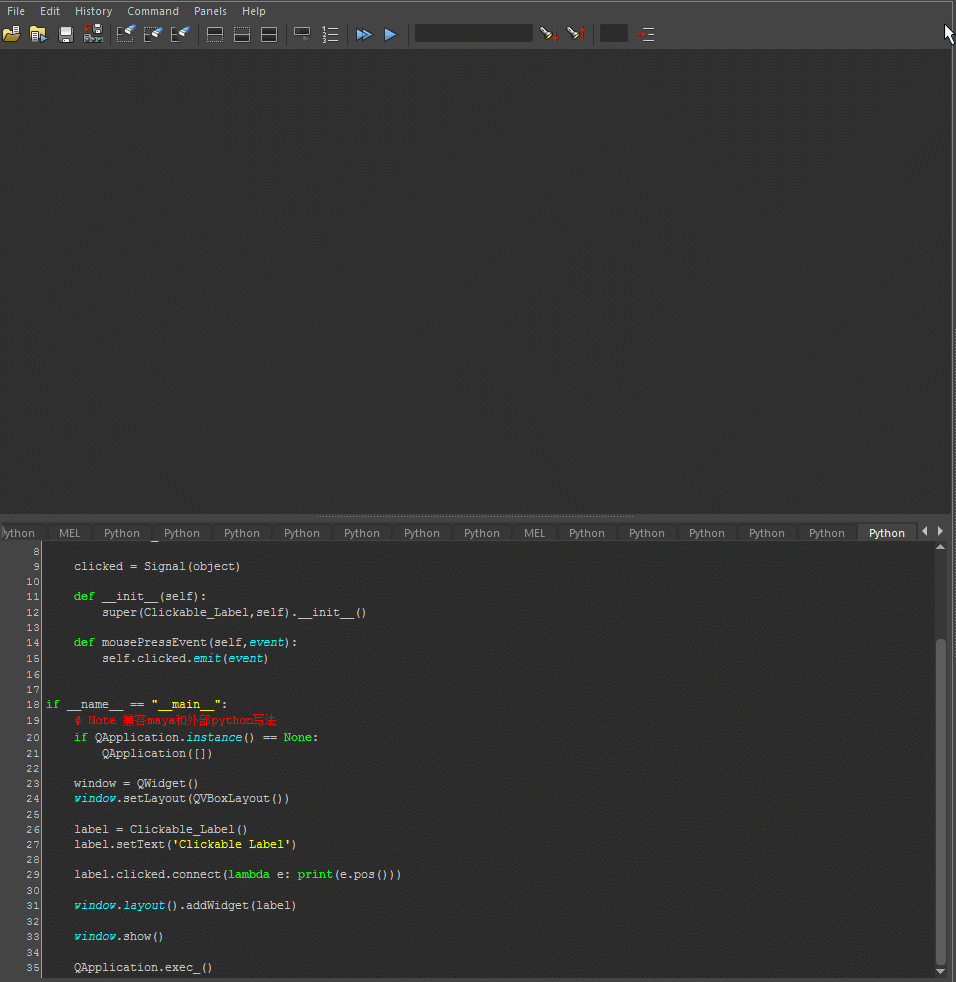Click the search text input field

[473, 34]
